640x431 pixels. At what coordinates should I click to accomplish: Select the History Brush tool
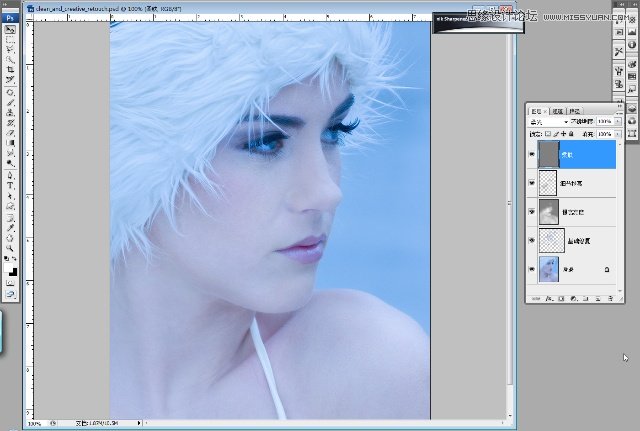coord(10,122)
